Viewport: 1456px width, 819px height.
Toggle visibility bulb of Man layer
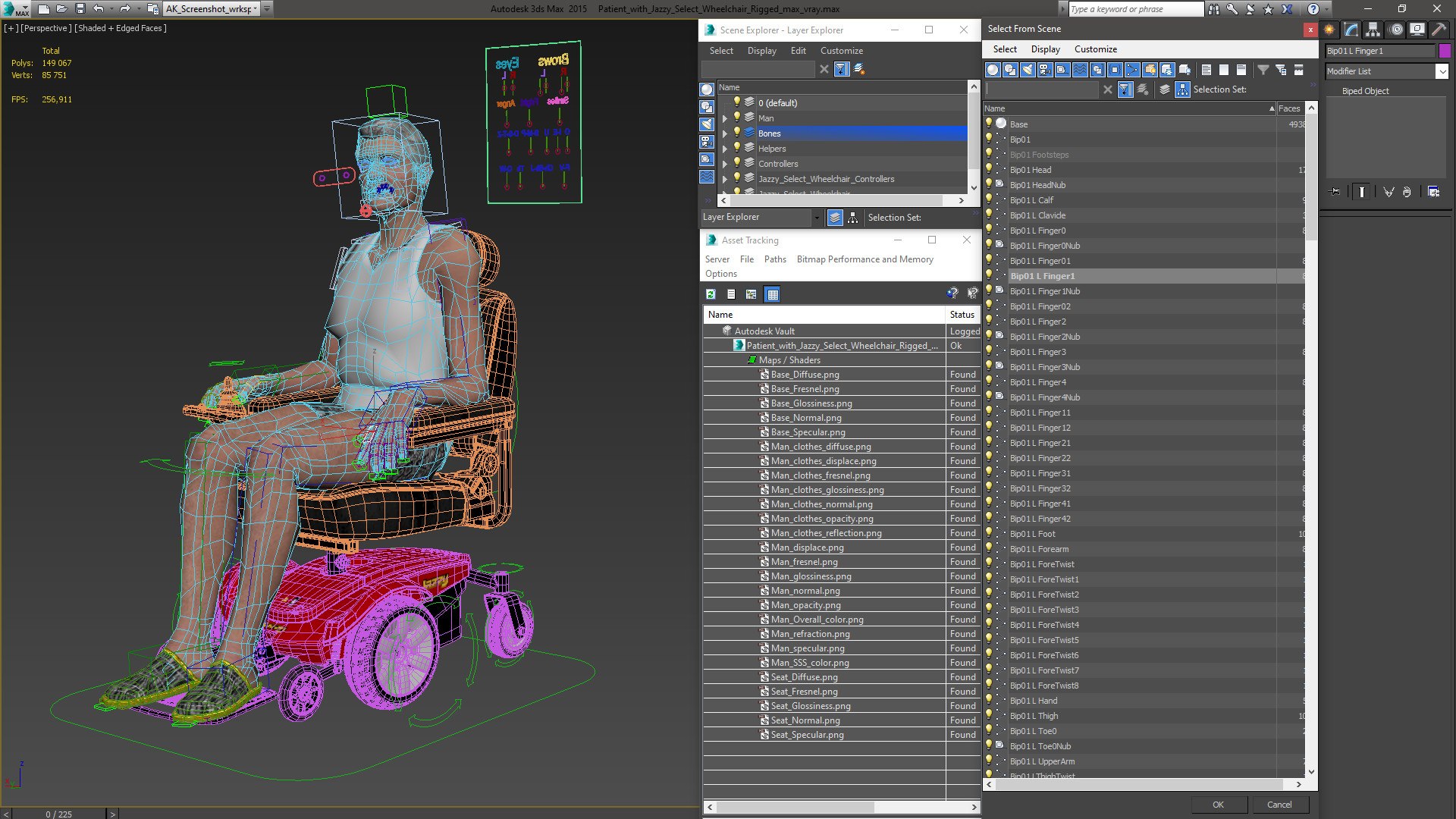[736, 118]
